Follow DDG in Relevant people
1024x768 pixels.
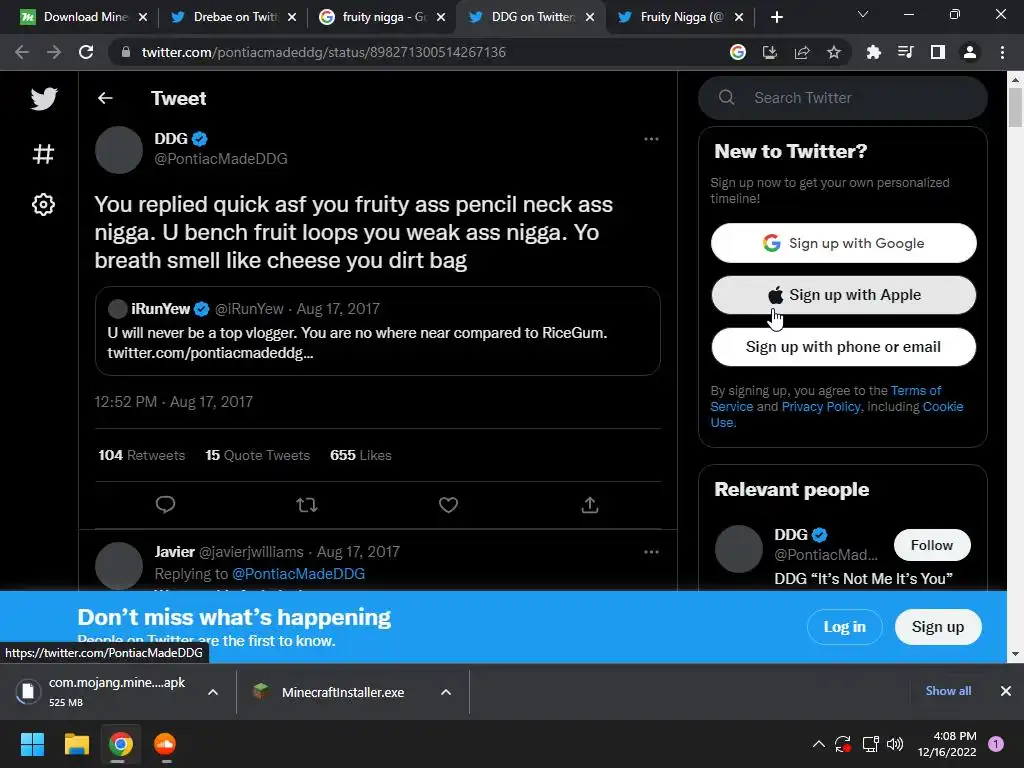(931, 545)
